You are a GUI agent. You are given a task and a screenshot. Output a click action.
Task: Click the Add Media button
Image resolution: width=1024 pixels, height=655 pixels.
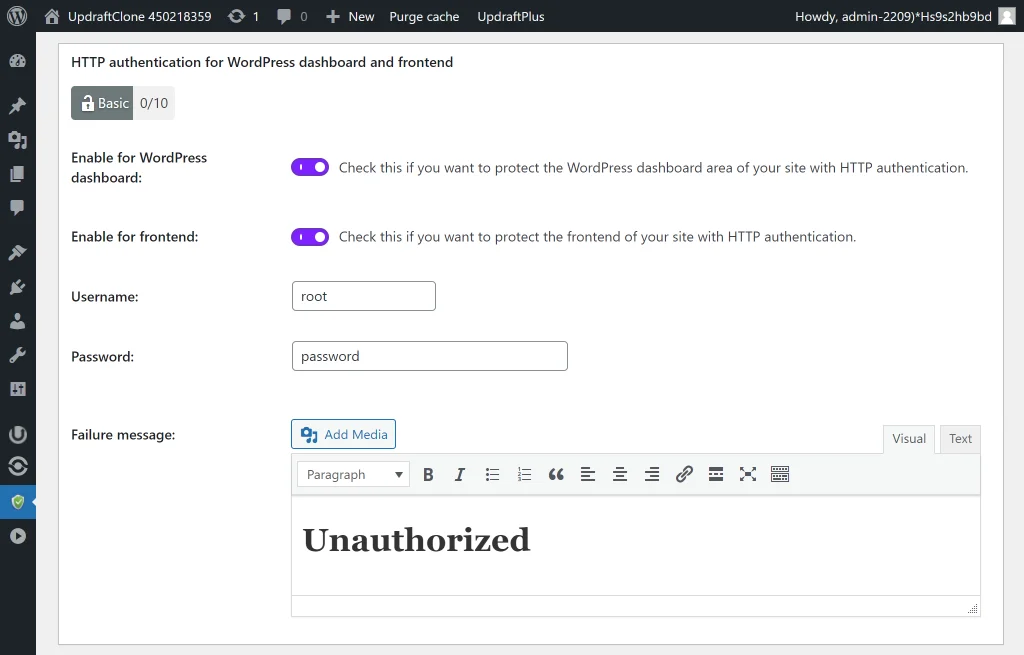pos(343,434)
